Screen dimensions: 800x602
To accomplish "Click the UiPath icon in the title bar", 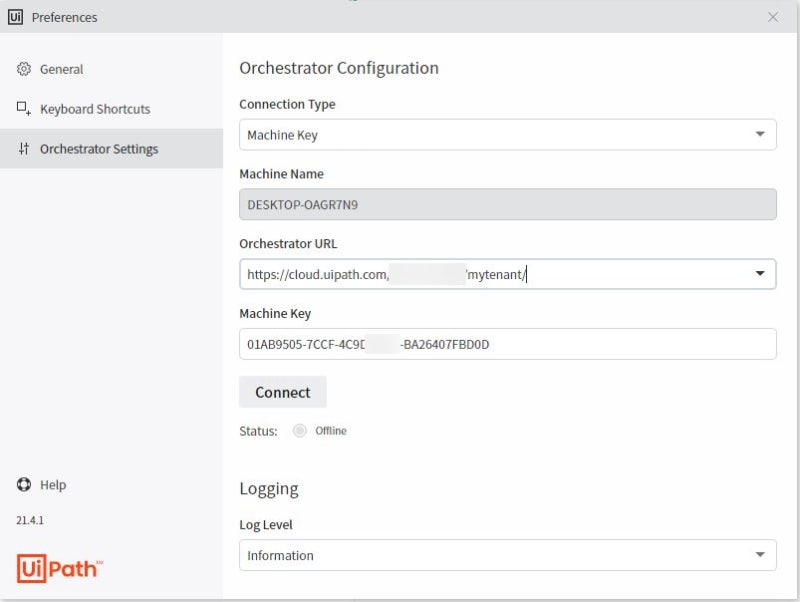I will 16,16.
